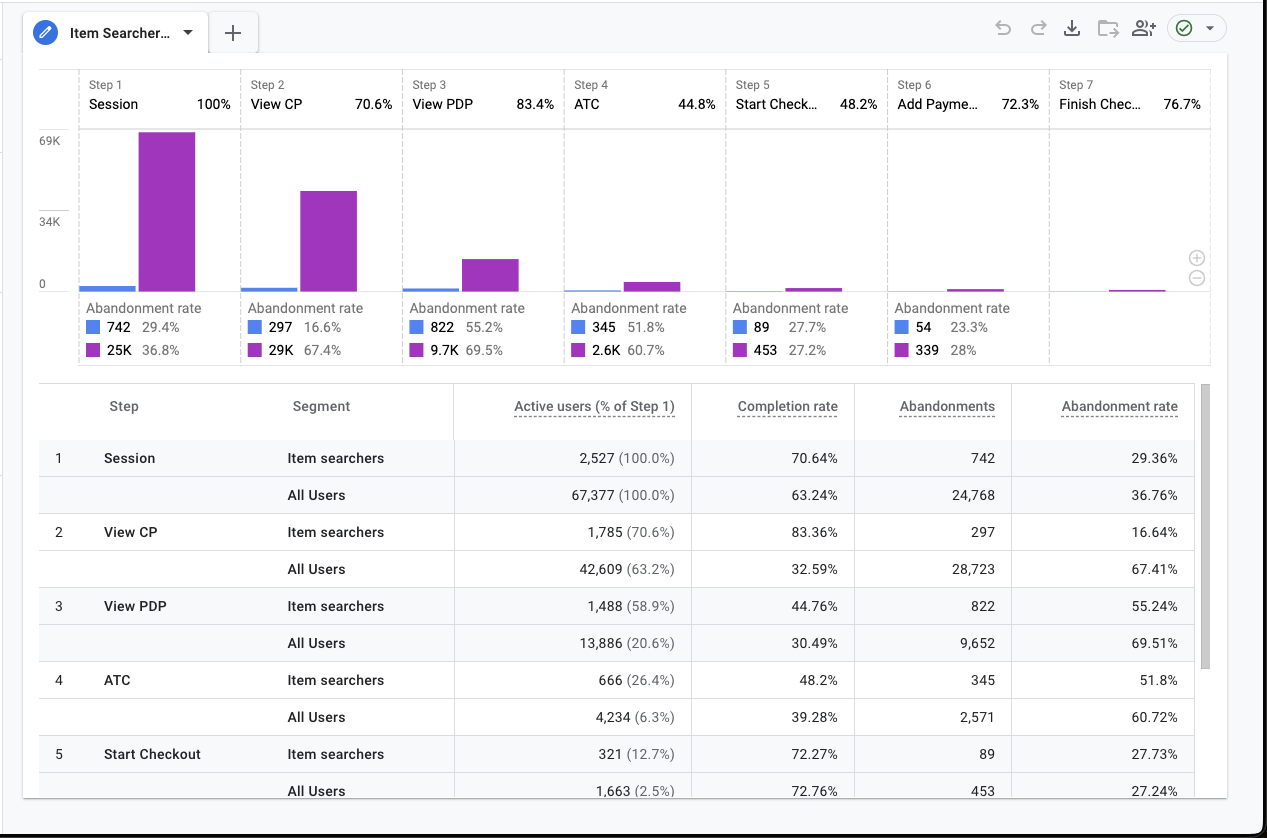This screenshot has width=1267, height=838.
Task: Expand the green checkmark status dropdown
Action: 1197,29
